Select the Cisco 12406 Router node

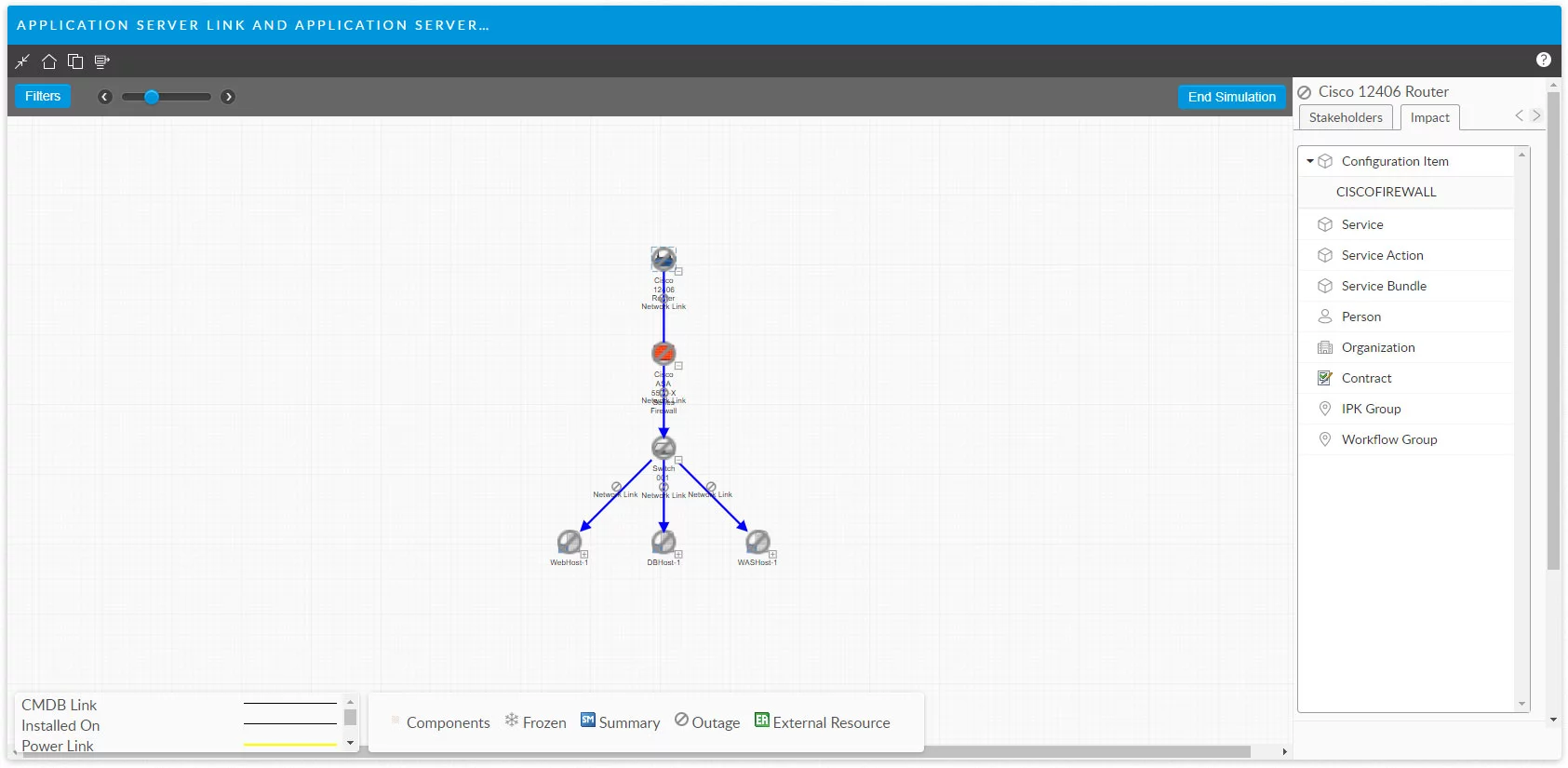pyautogui.click(x=663, y=259)
